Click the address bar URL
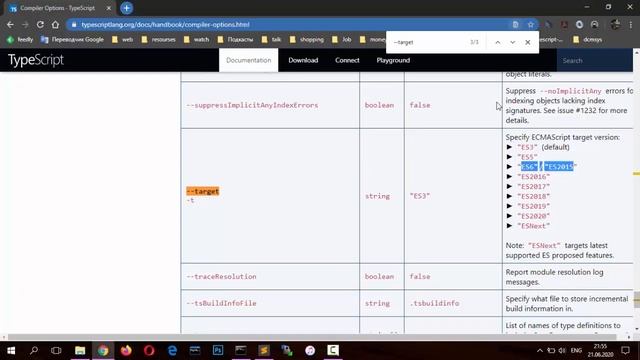Image resolution: width=640 pixels, height=360 pixels. [x=165, y=24]
